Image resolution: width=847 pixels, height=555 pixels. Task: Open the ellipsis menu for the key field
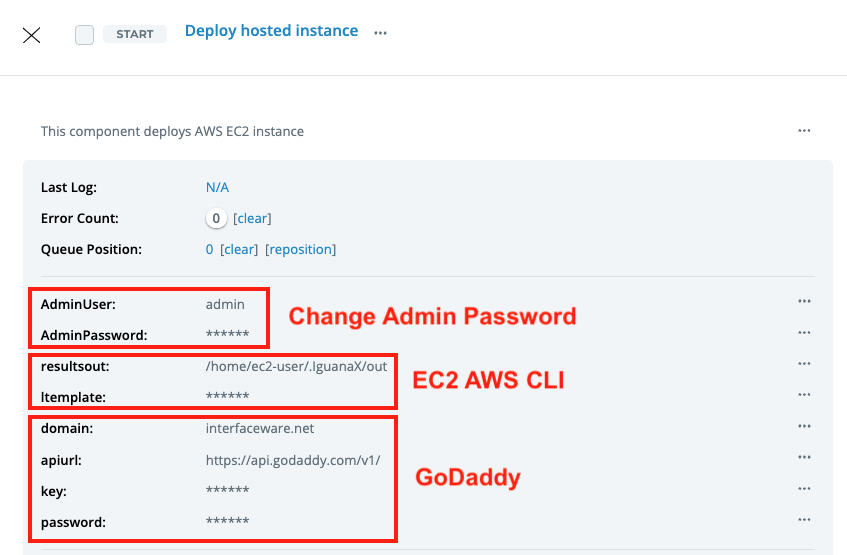coord(804,488)
